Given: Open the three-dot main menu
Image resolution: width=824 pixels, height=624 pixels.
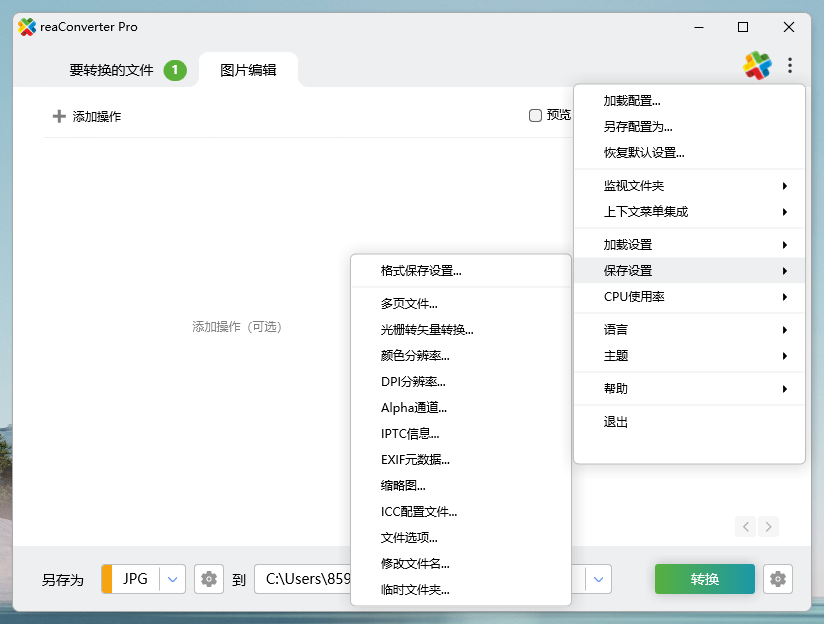Looking at the screenshot, I should pos(790,65).
